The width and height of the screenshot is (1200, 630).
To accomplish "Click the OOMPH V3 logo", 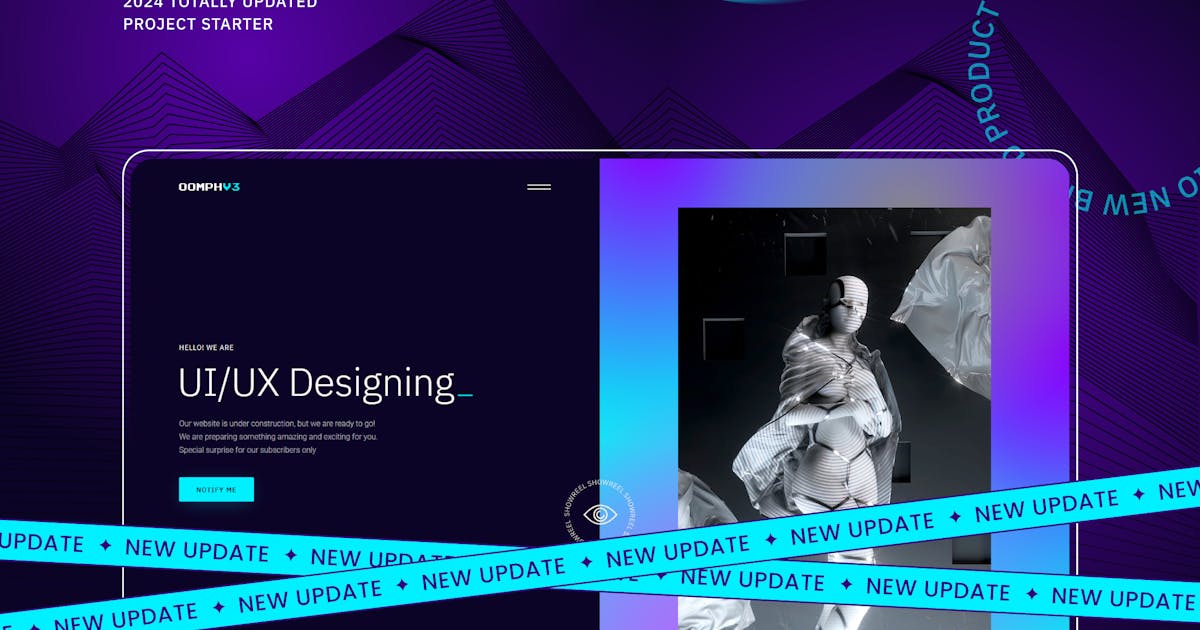I will click(209, 187).
